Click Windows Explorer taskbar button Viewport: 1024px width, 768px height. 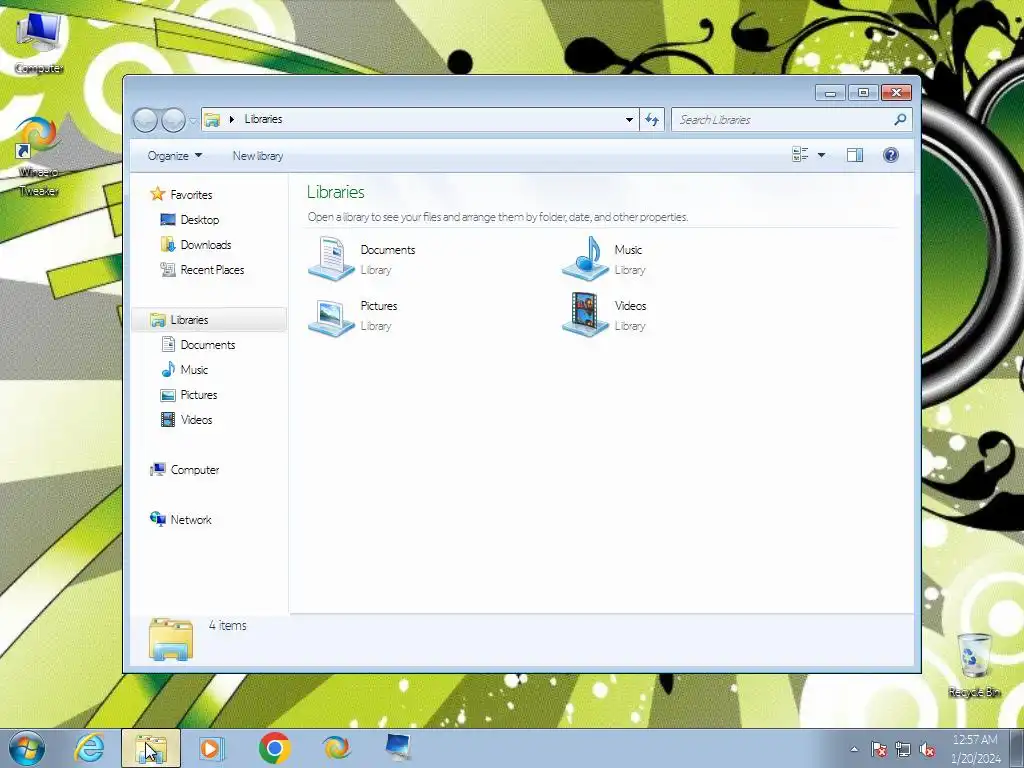(151, 748)
